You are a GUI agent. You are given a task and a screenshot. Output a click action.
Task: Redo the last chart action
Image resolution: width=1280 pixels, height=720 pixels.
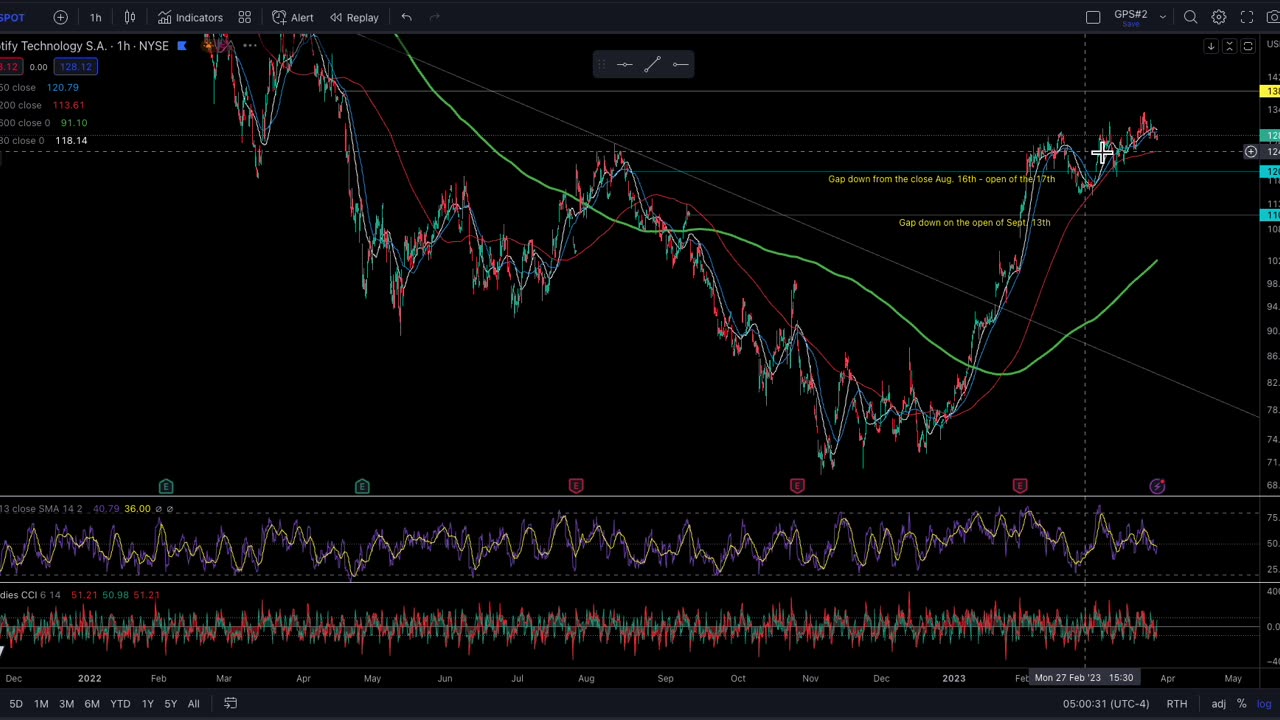[x=435, y=17]
